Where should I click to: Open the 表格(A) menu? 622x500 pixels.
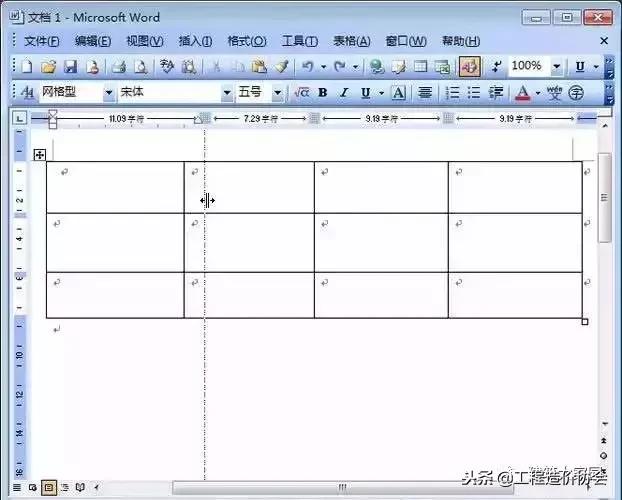pos(351,41)
